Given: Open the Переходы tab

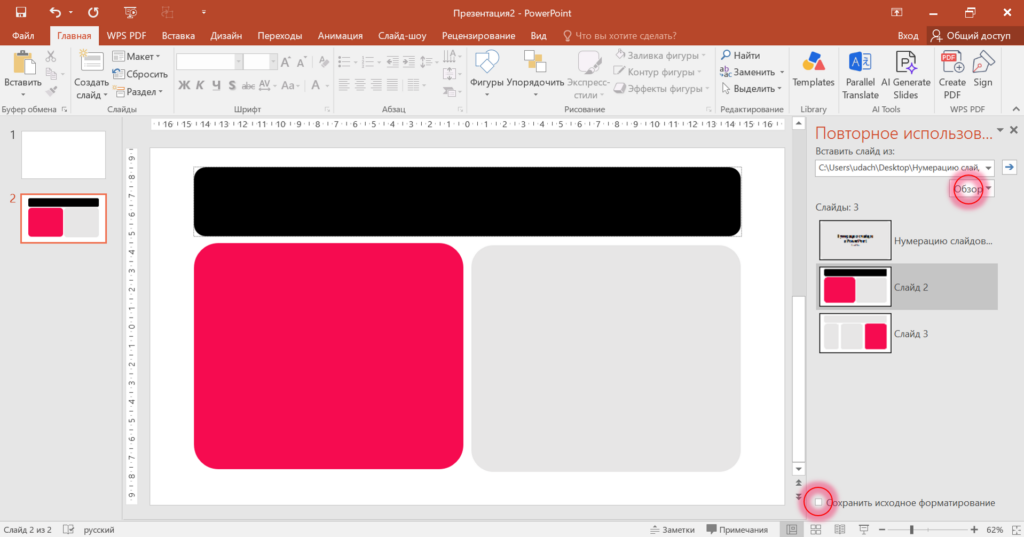Looking at the screenshot, I should pyautogui.click(x=280, y=36).
